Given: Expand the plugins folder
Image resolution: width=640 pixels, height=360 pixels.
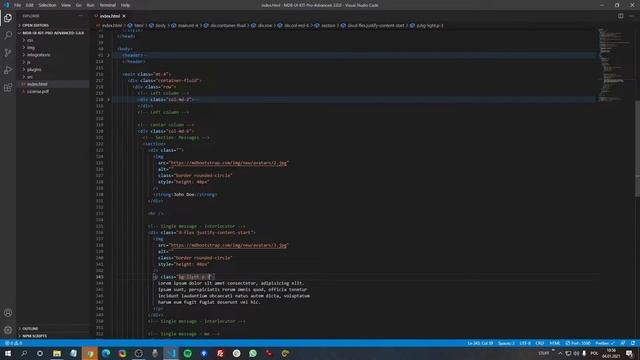Looking at the screenshot, I should pyautogui.click(x=34, y=69).
